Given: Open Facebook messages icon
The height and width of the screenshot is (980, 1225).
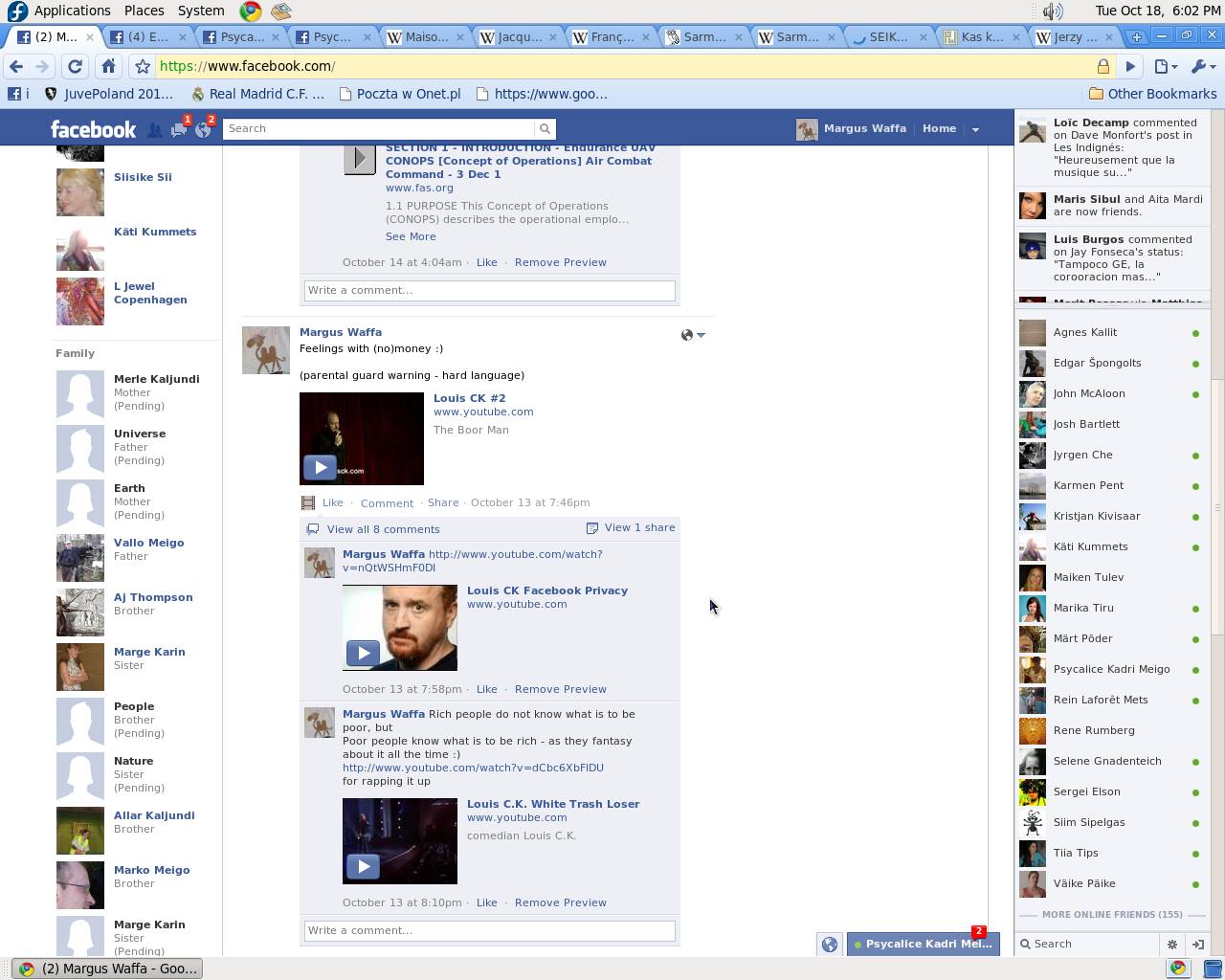Looking at the screenshot, I should click(179, 130).
